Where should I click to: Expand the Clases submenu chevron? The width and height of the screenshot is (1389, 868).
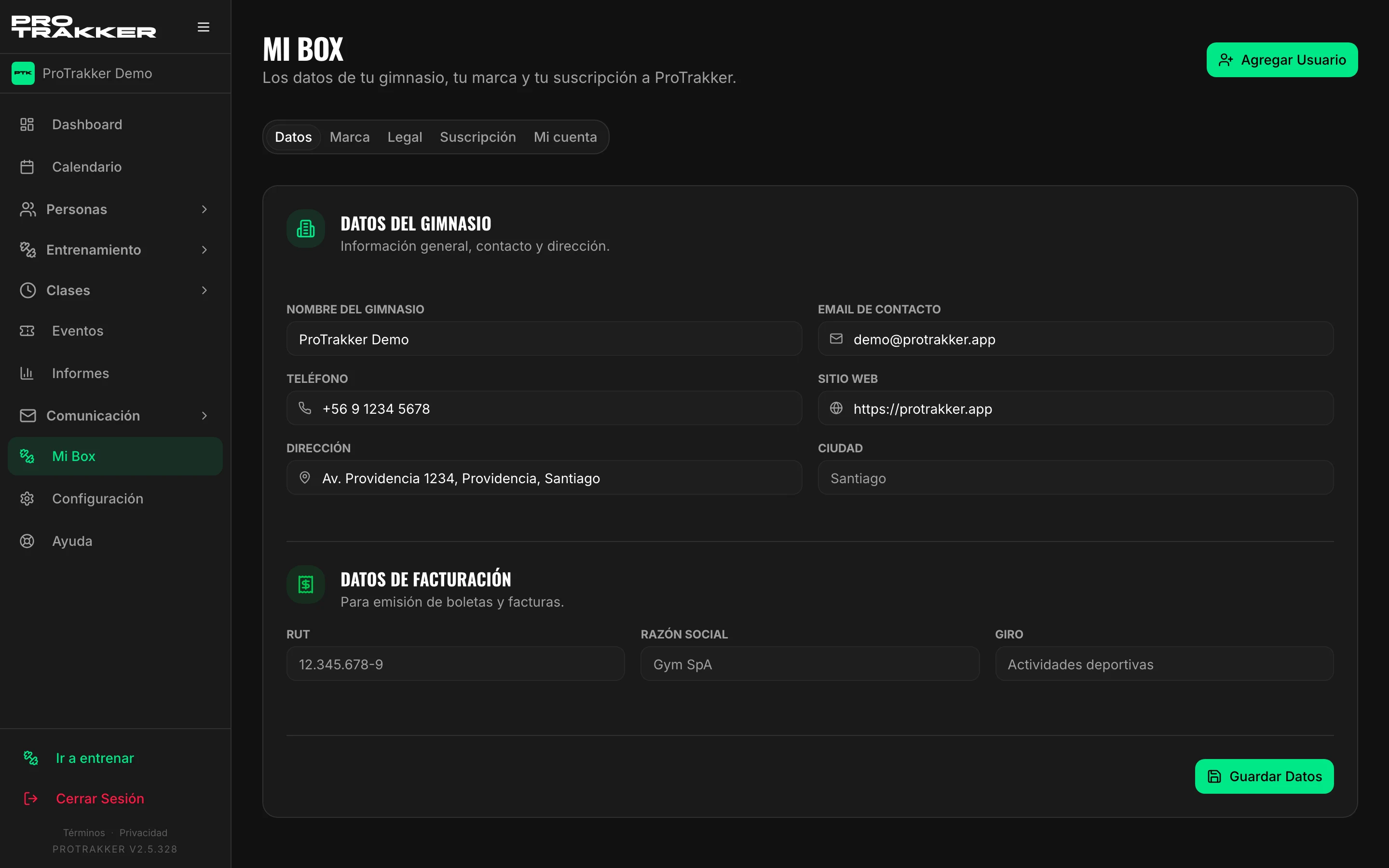[x=204, y=290]
